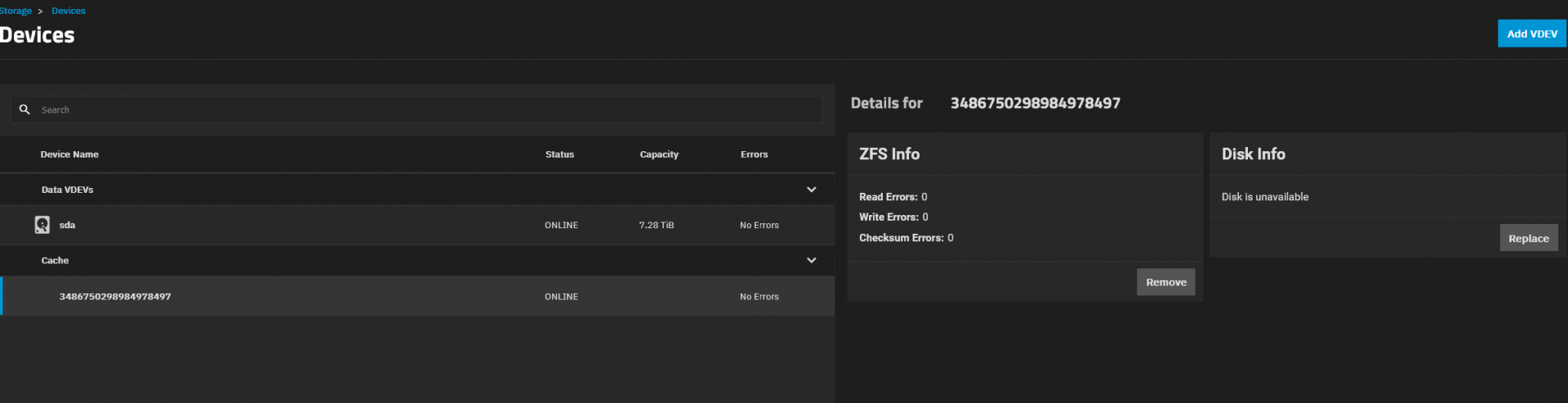Image resolution: width=1568 pixels, height=403 pixels.
Task: Click Replace in Disk Info card
Action: tap(1528, 238)
